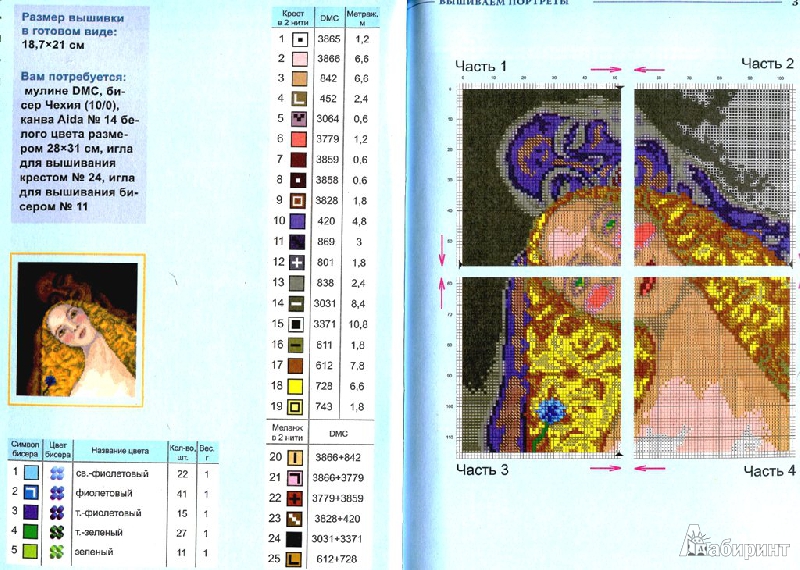Click DMC code '611' in the legend

(x=324, y=345)
